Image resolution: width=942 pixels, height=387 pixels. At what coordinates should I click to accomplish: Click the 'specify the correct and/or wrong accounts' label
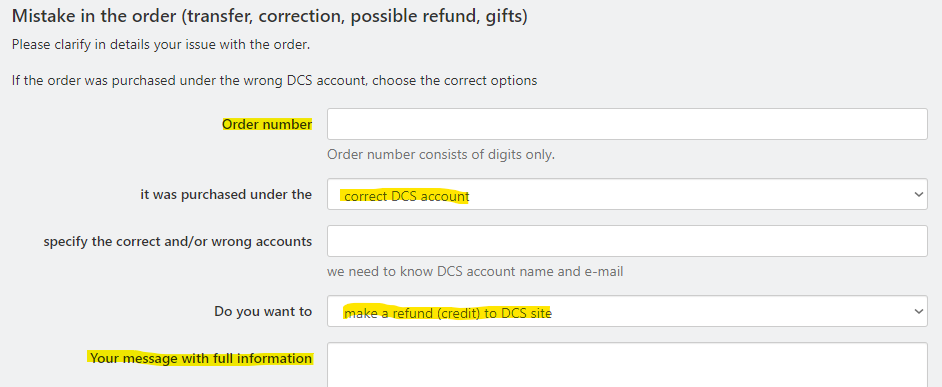(x=178, y=242)
